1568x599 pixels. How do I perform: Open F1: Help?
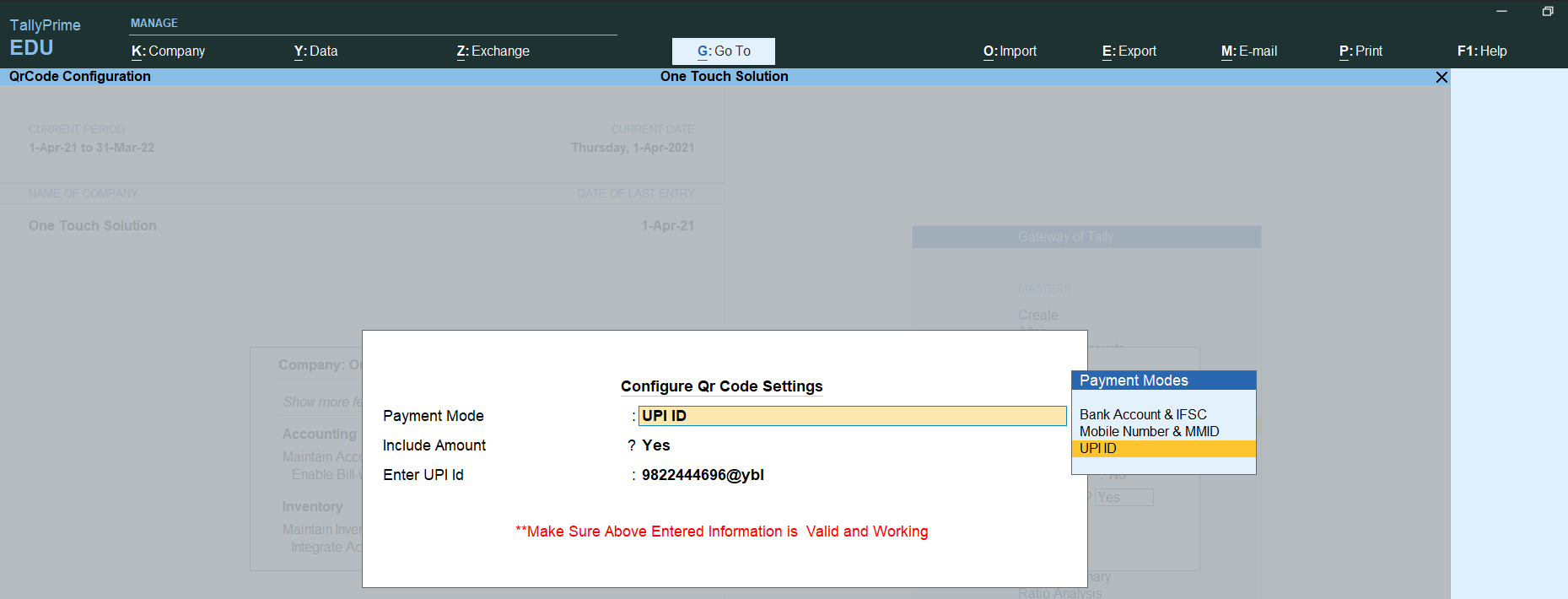[1482, 51]
